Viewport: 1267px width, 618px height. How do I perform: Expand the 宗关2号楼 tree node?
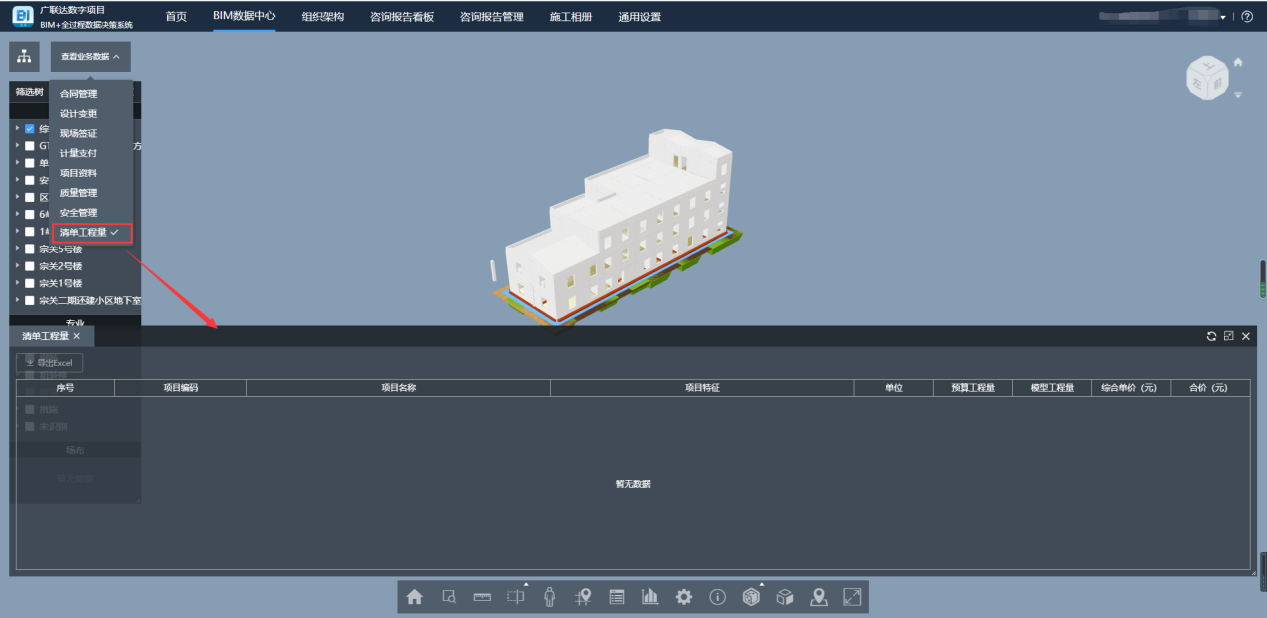tap(17, 266)
